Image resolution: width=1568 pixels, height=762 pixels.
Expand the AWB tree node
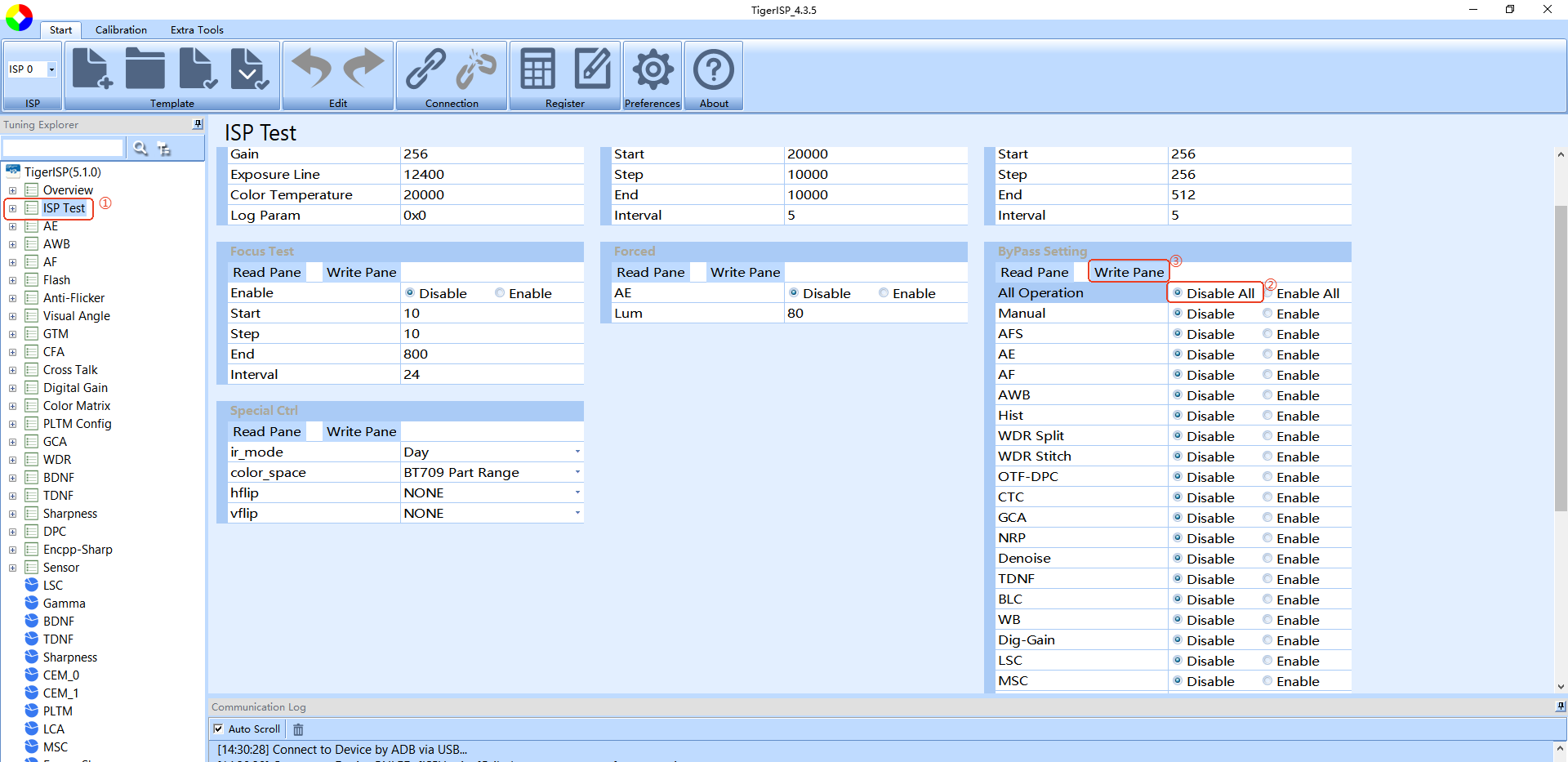click(12, 244)
